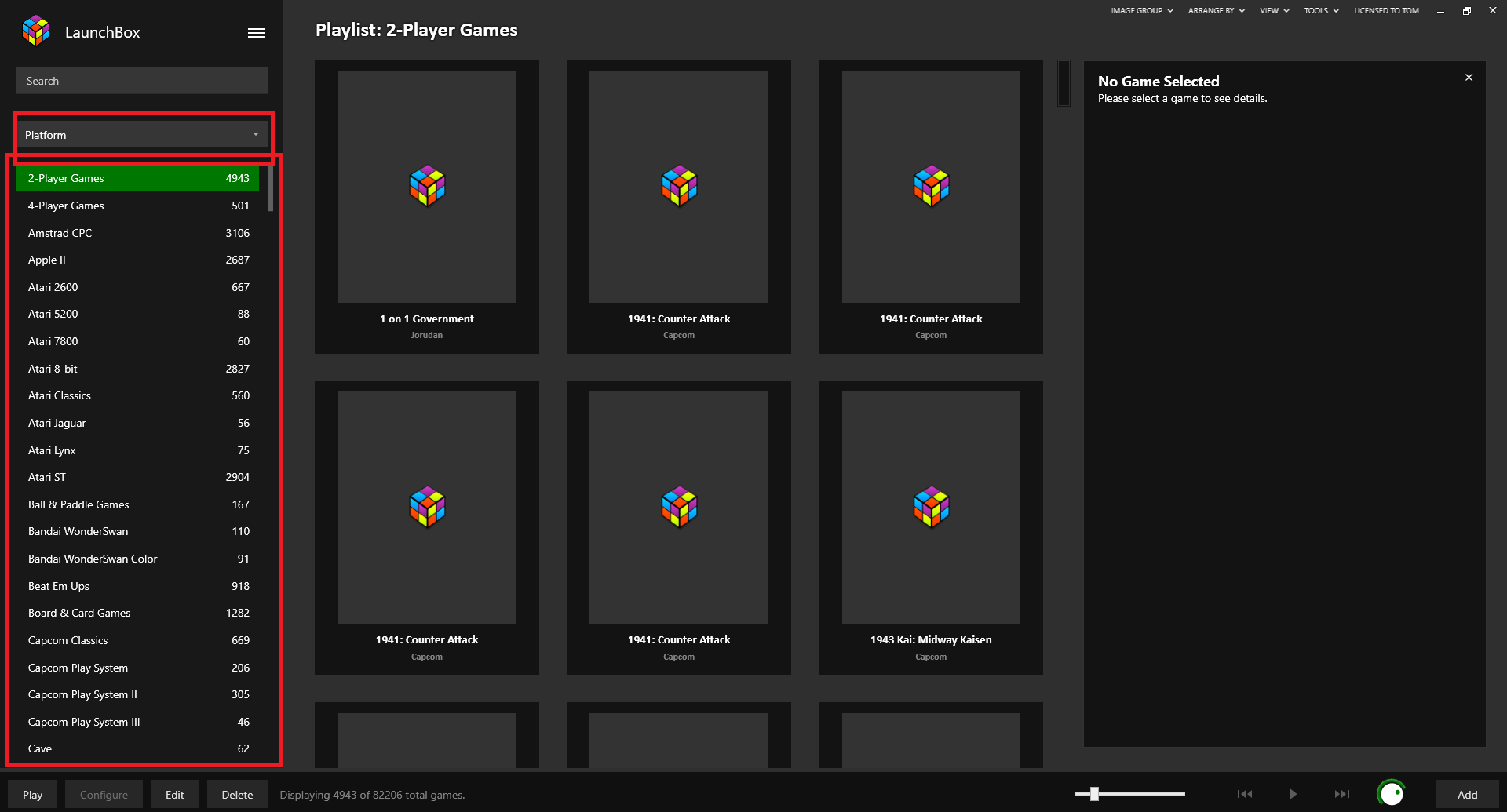The image size is (1507, 812).
Task: Click the Configure button
Action: (x=104, y=795)
